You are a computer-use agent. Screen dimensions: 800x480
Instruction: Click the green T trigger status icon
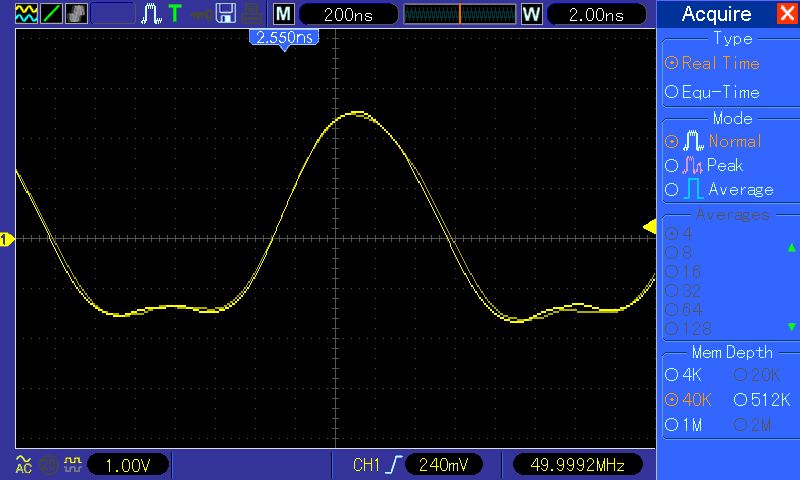(175, 13)
